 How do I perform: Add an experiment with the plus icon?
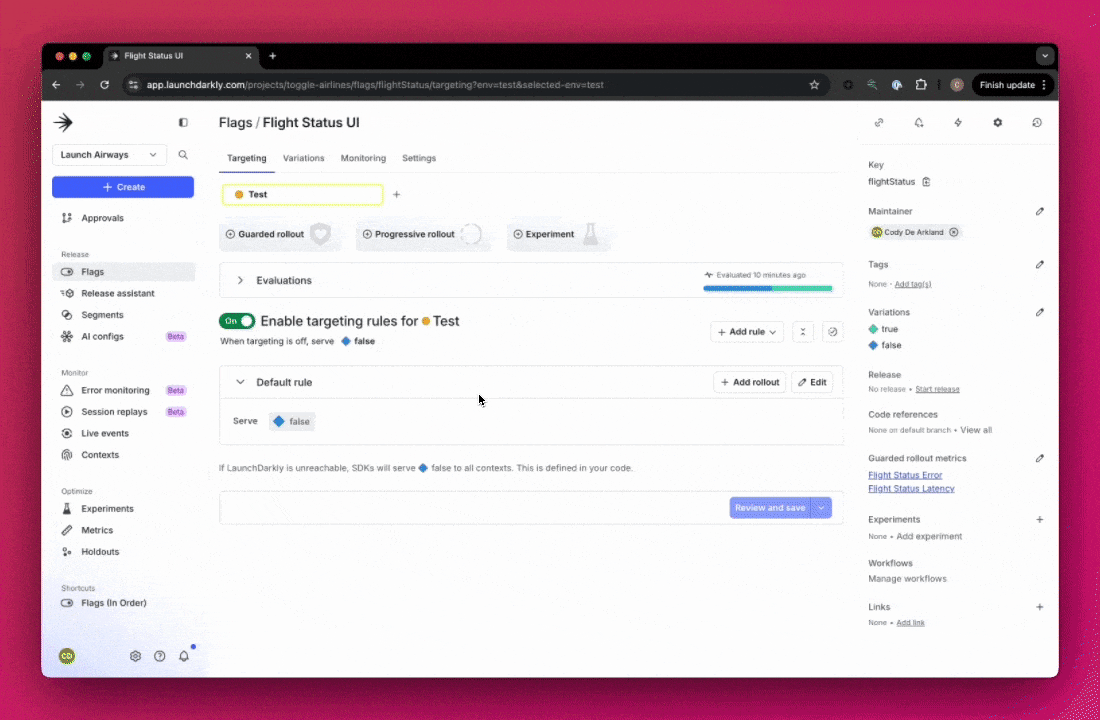(1040, 519)
